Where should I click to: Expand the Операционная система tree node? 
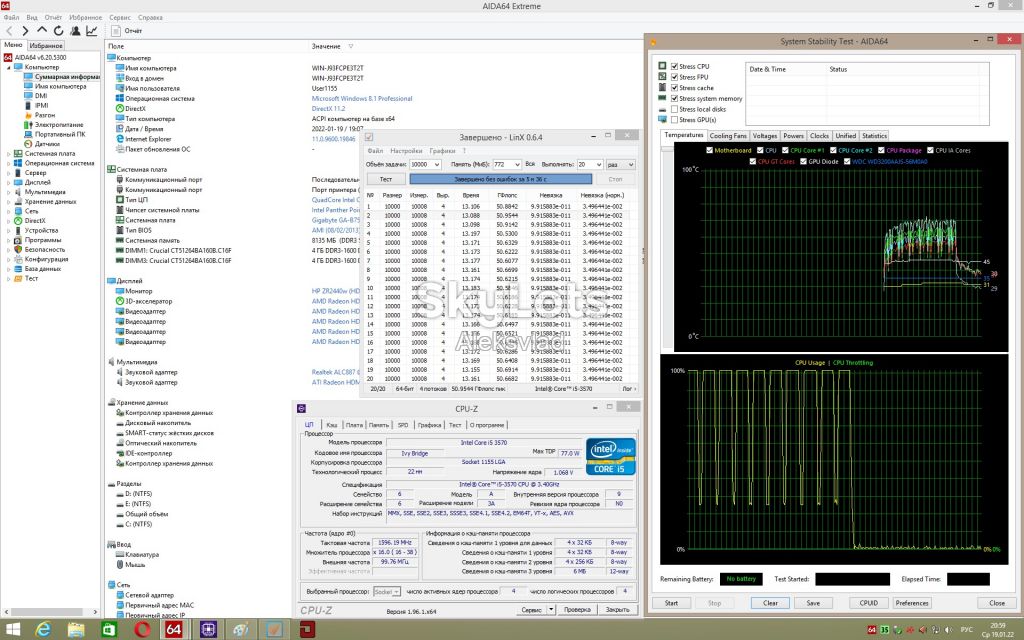8,163
